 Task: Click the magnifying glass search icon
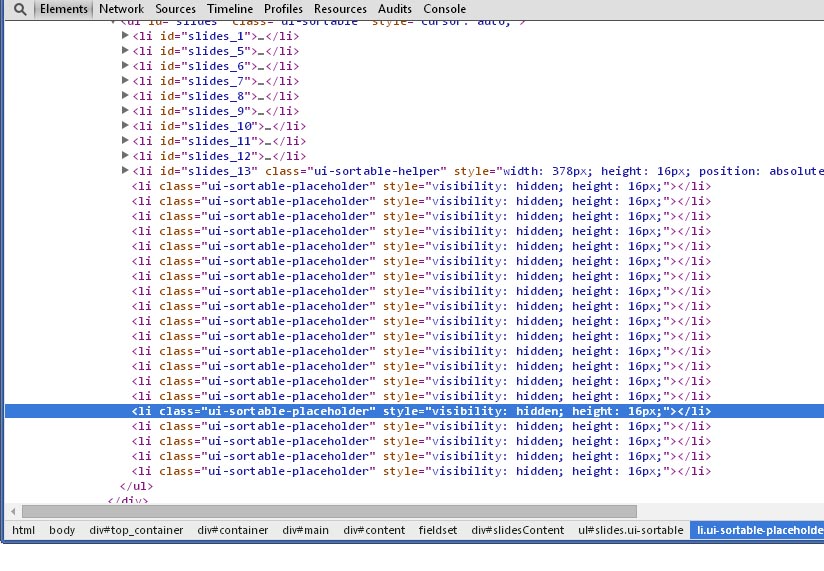click(19, 9)
